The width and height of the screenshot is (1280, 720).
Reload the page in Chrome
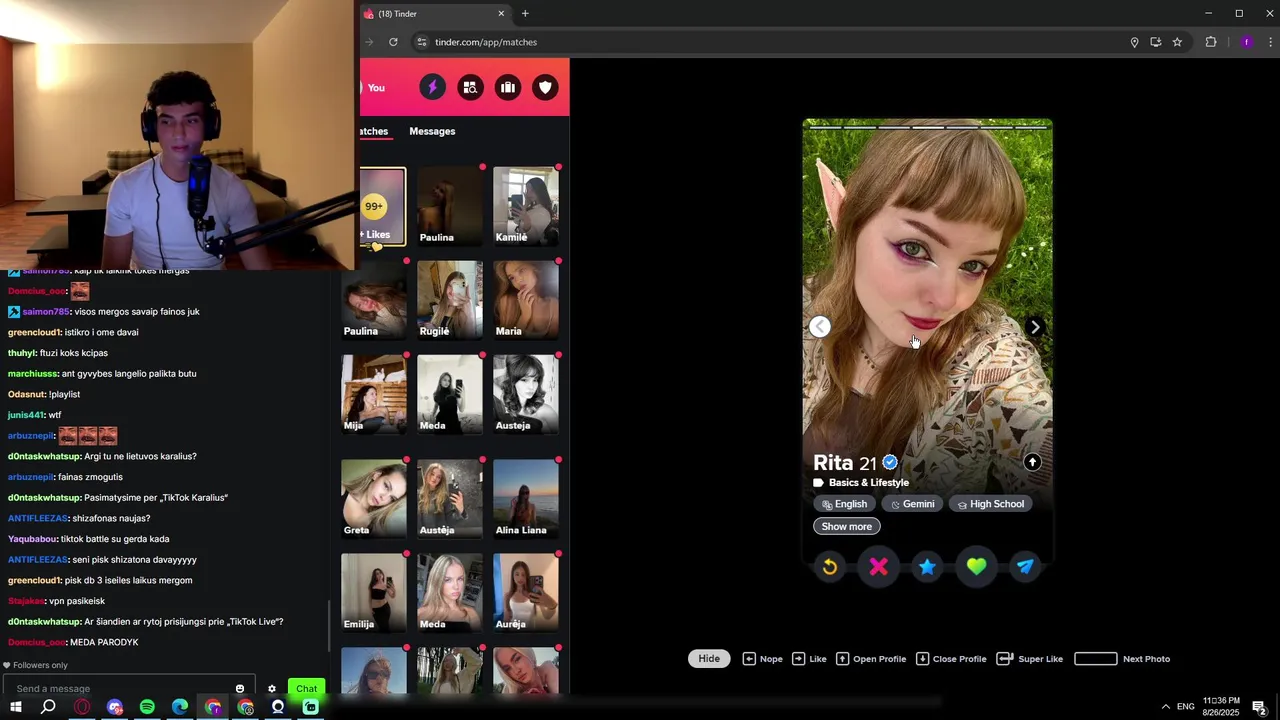click(393, 42)
